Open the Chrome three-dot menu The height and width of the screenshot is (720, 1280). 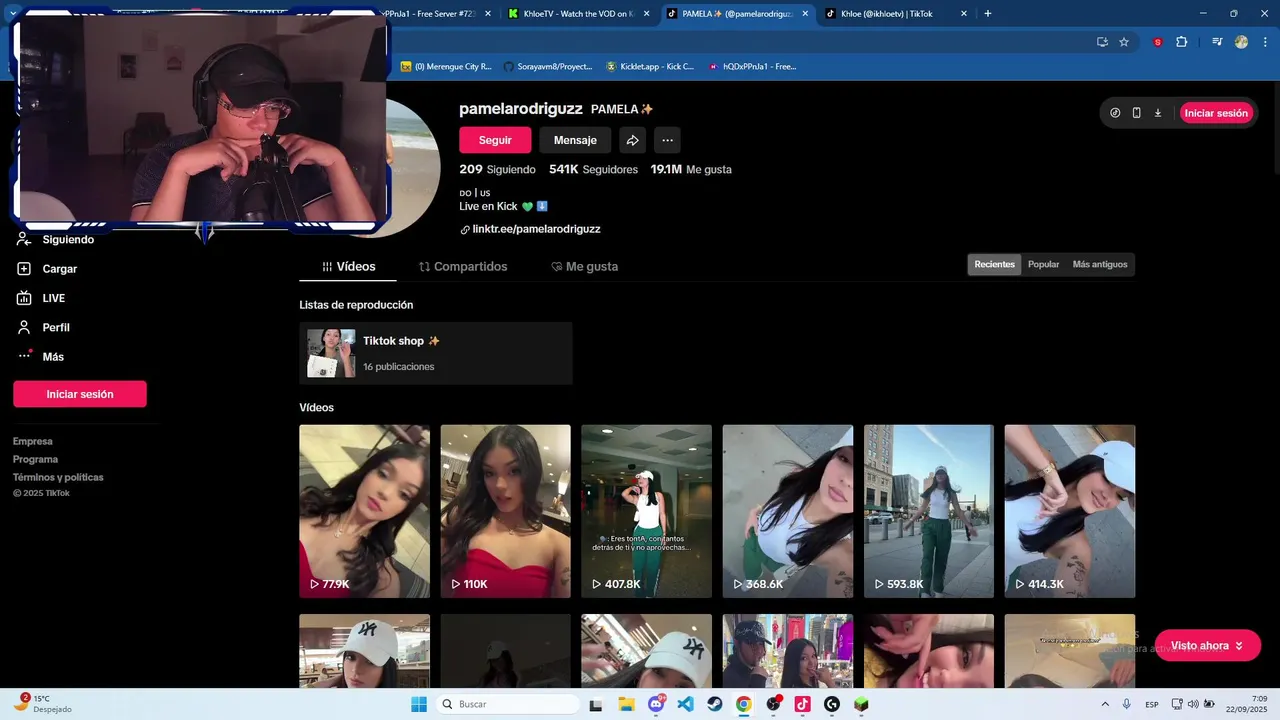pyautogui.click(x=1264, y=42)
